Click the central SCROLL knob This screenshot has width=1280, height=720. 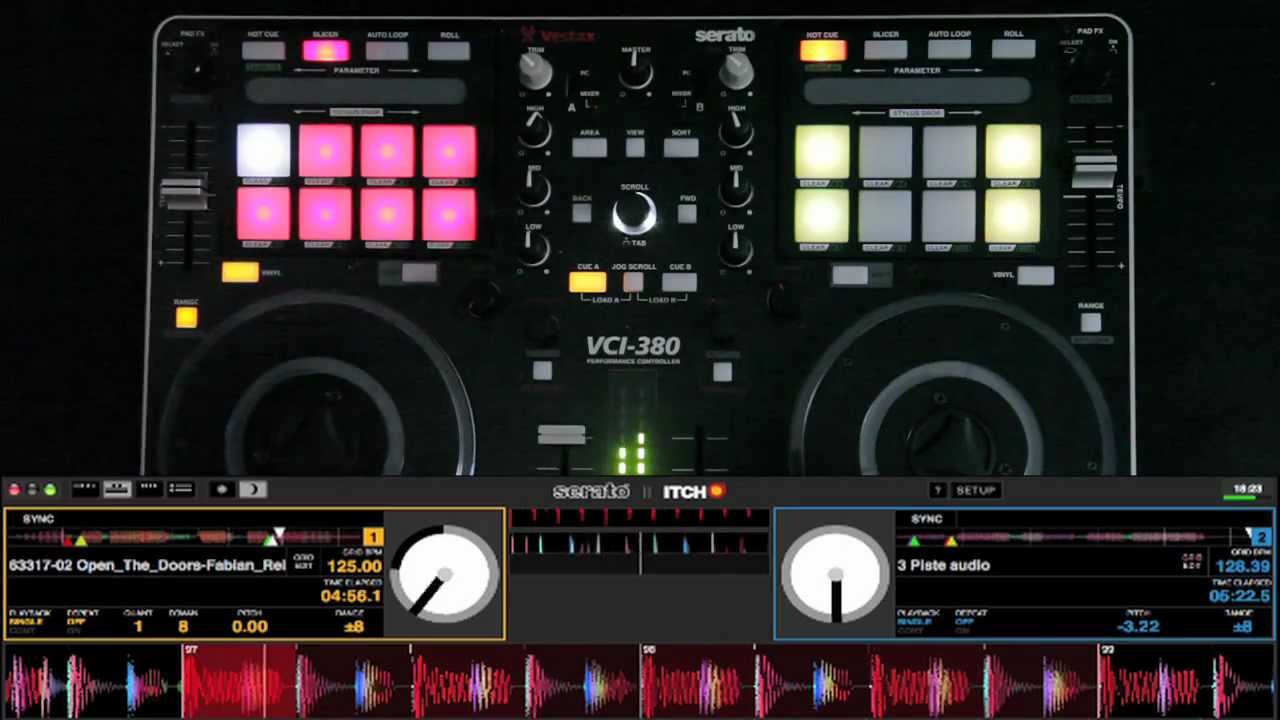[x=635, y=214]
